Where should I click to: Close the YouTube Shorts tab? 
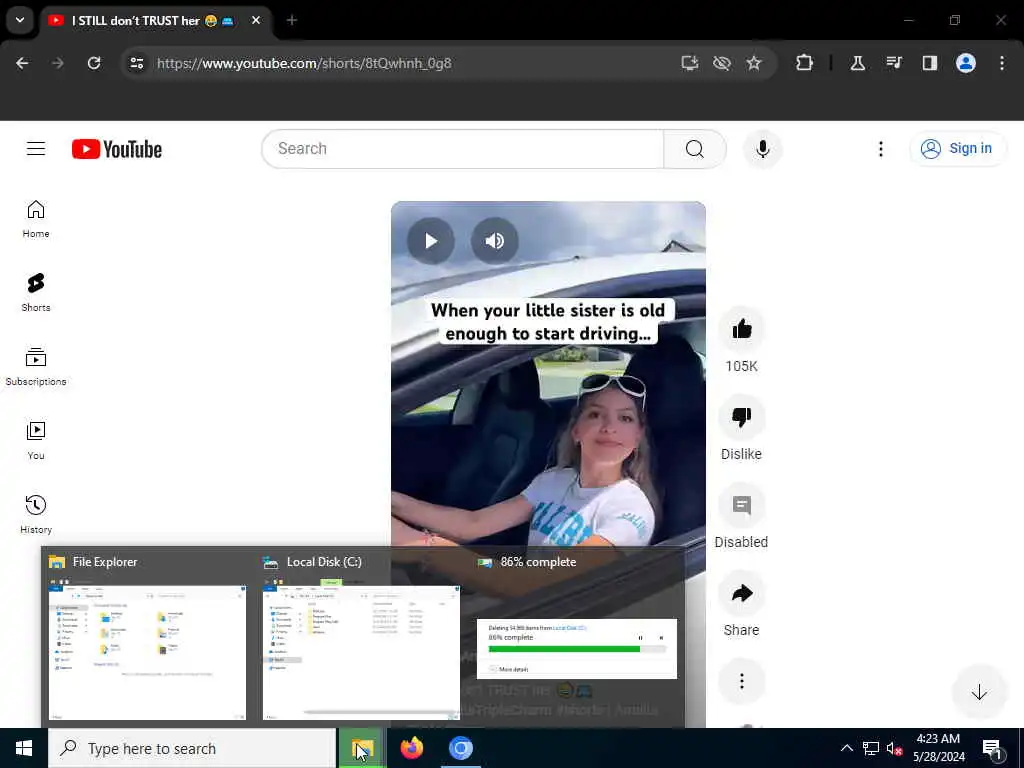256,20
